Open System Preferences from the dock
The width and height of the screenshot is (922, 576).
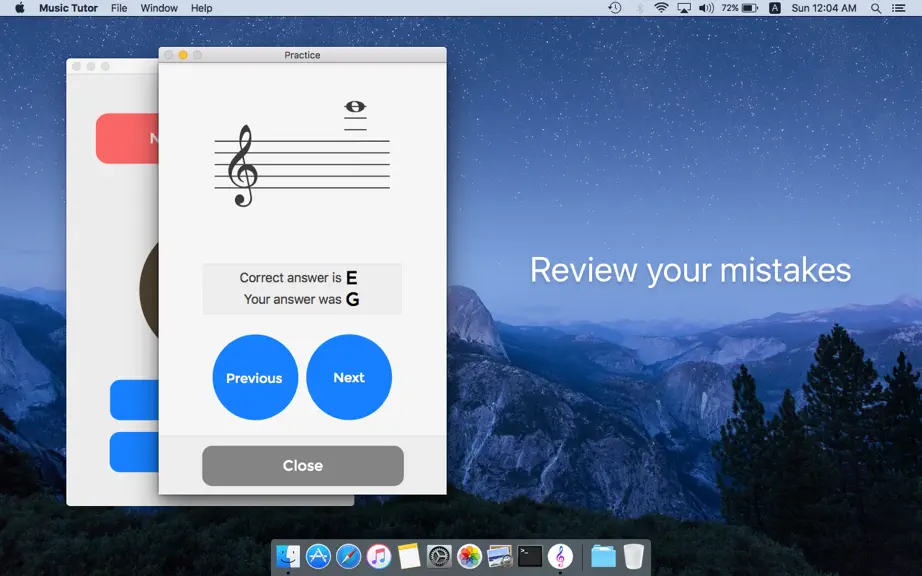439,556
